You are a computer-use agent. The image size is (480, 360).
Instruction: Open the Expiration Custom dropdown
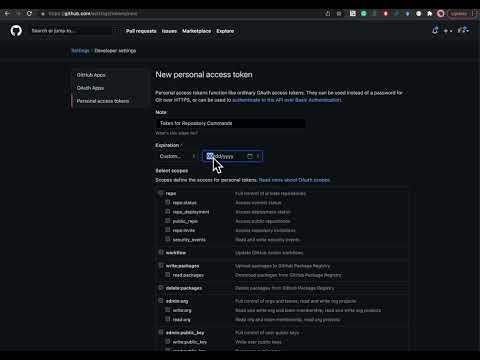(177, 156)
